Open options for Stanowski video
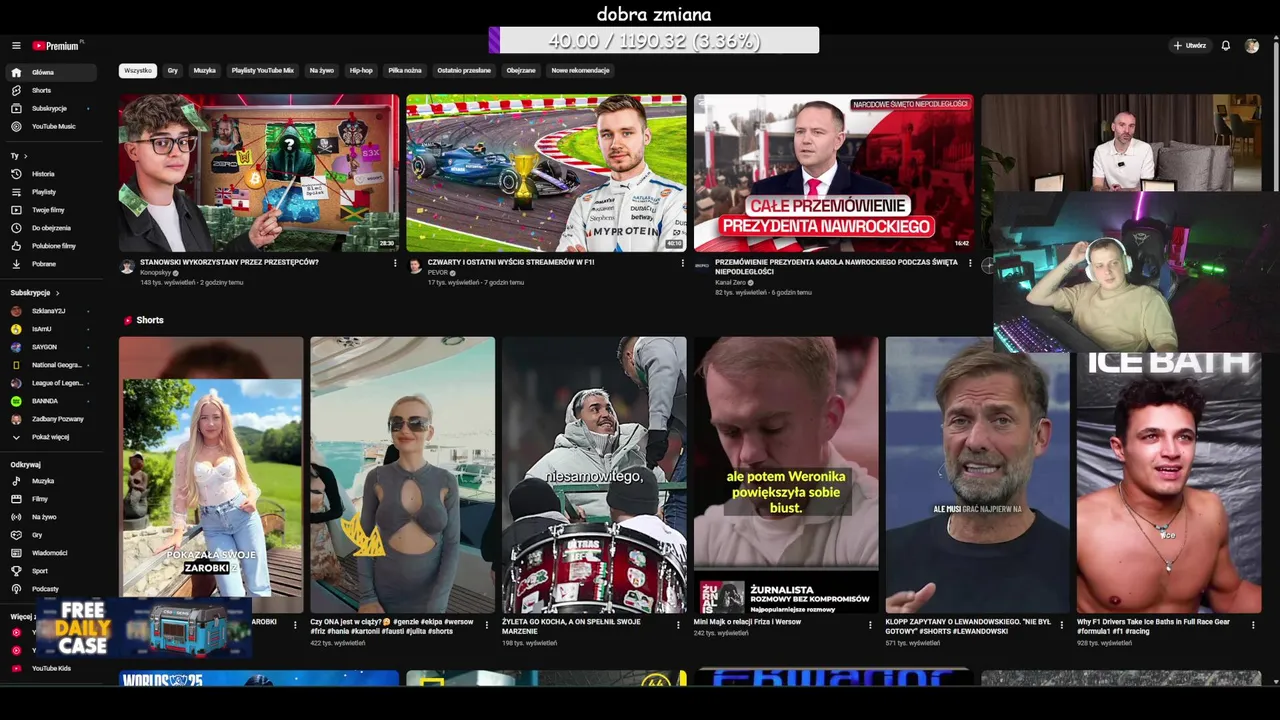Screen dimensions: 1280x720 tap(395, 263)
